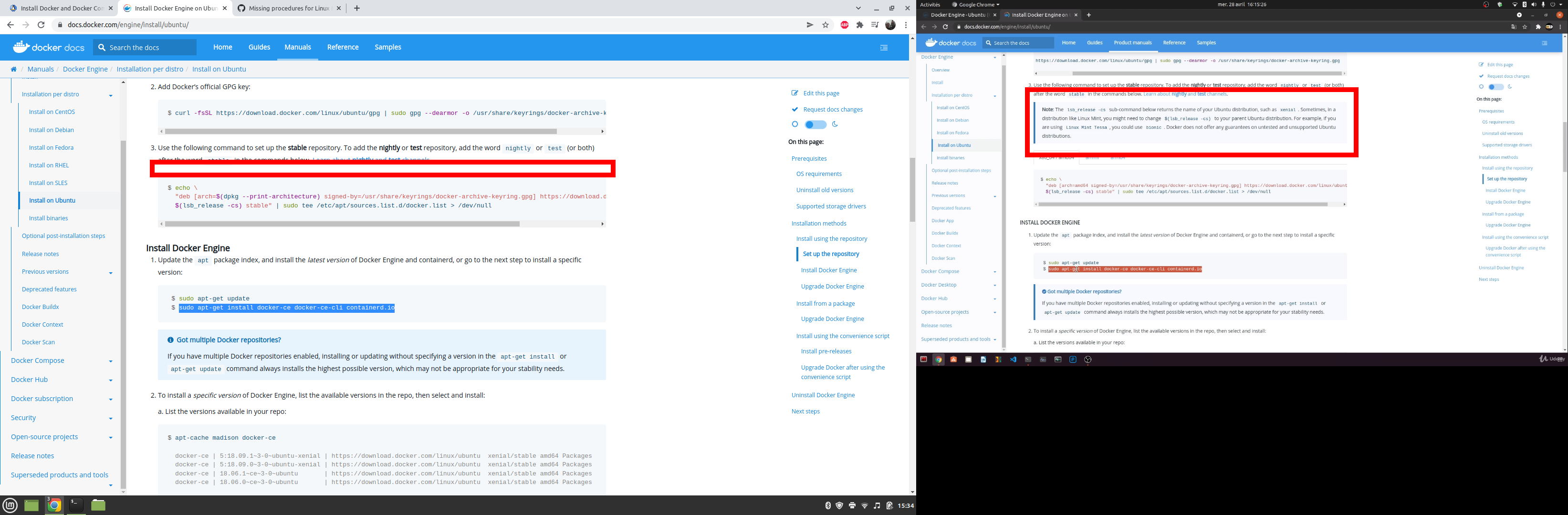Open the terminal from the right taskbar

click(1029, 360)
